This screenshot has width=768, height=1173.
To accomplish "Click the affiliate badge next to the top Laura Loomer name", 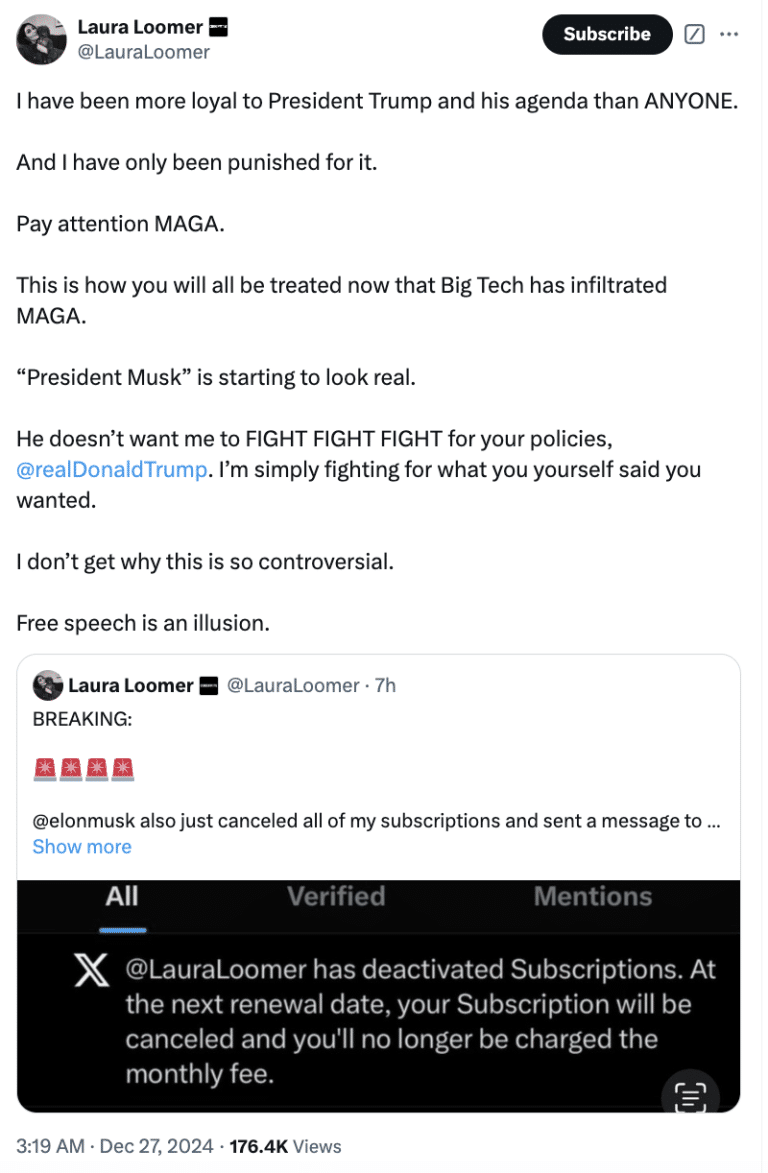I will click(x=218, y=28).
